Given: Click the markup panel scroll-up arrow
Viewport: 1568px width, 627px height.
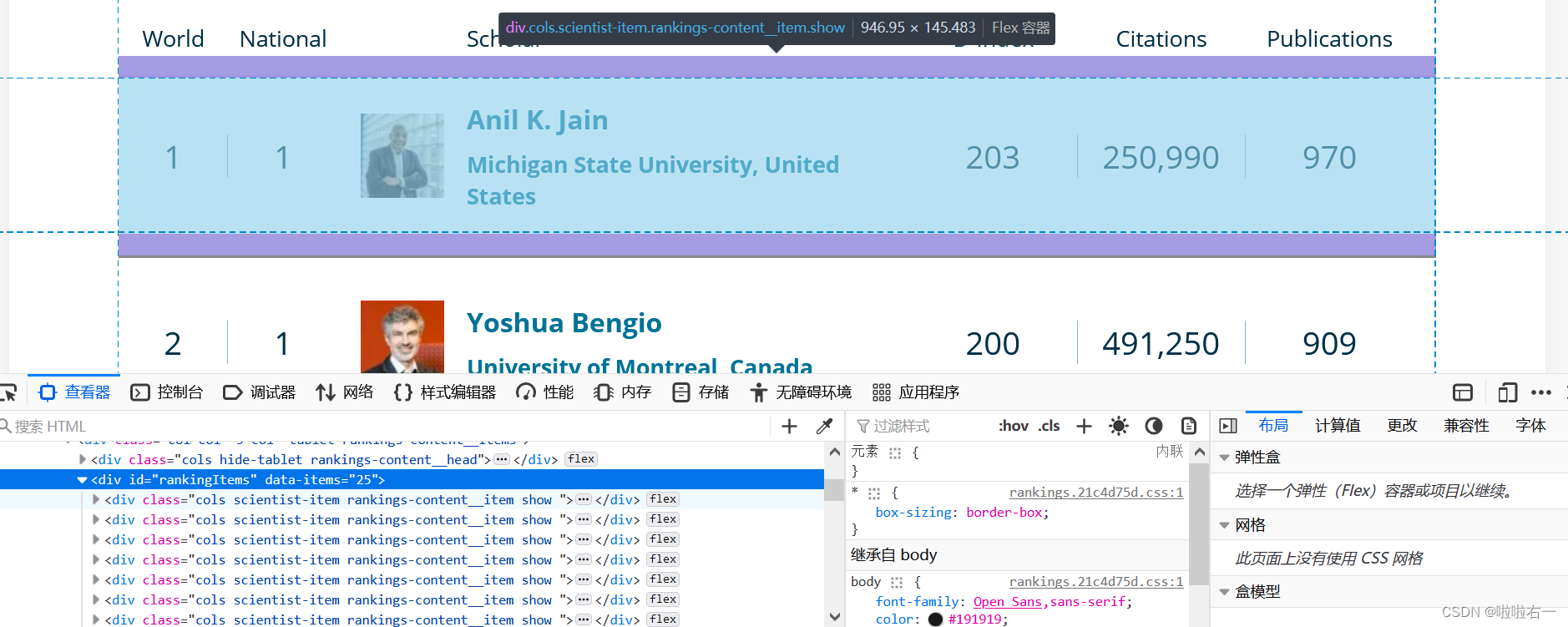Looking at the screenshot, I should coord(834,452).
